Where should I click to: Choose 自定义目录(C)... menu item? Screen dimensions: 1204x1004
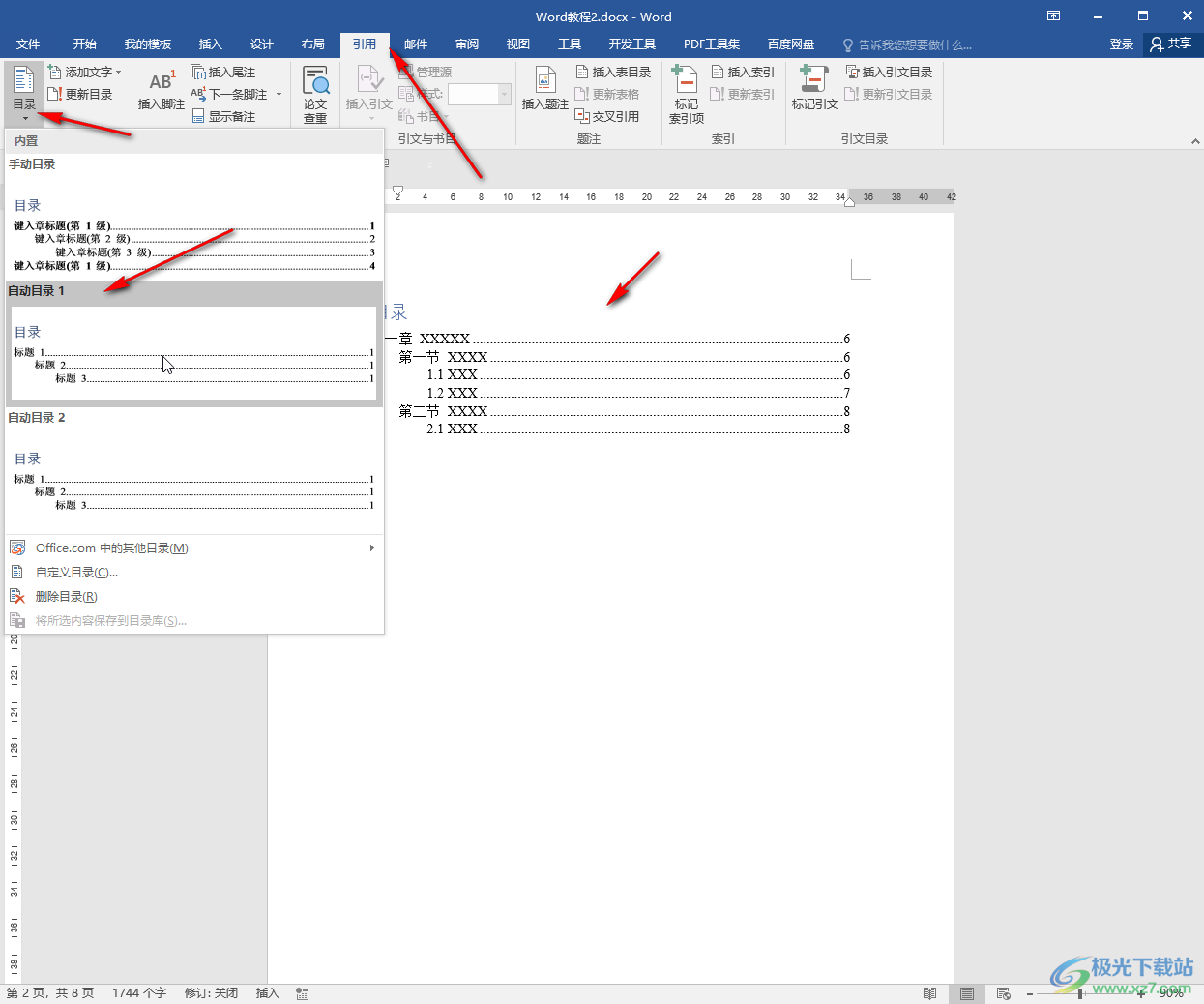pos(194,572)
